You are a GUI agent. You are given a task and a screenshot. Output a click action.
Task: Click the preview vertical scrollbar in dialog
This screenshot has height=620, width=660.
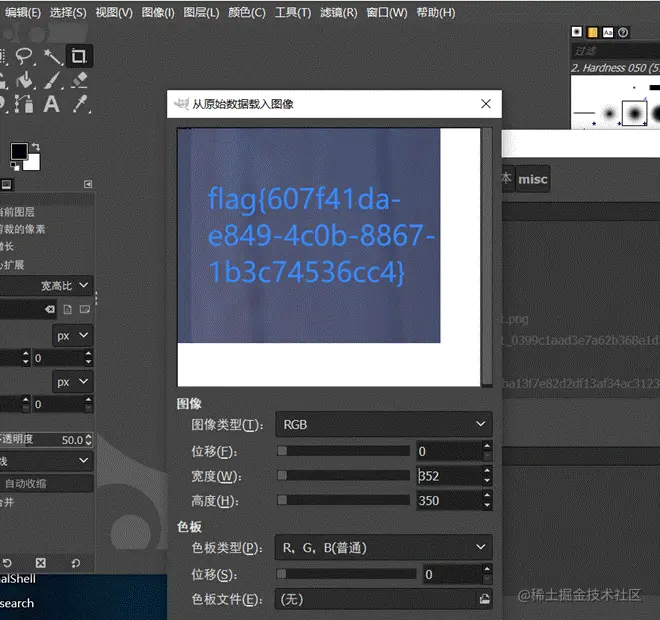click(x=487, y=256)
